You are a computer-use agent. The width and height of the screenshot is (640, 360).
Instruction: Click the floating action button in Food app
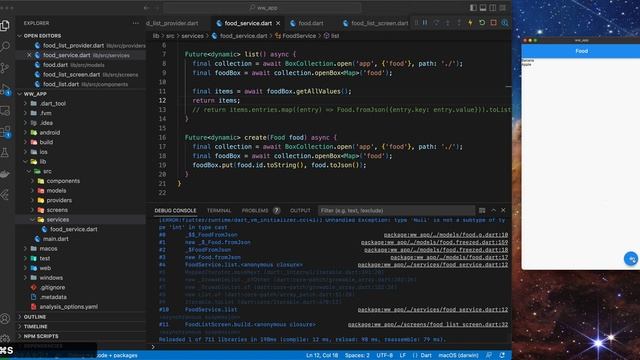click(x=631, y=258)
